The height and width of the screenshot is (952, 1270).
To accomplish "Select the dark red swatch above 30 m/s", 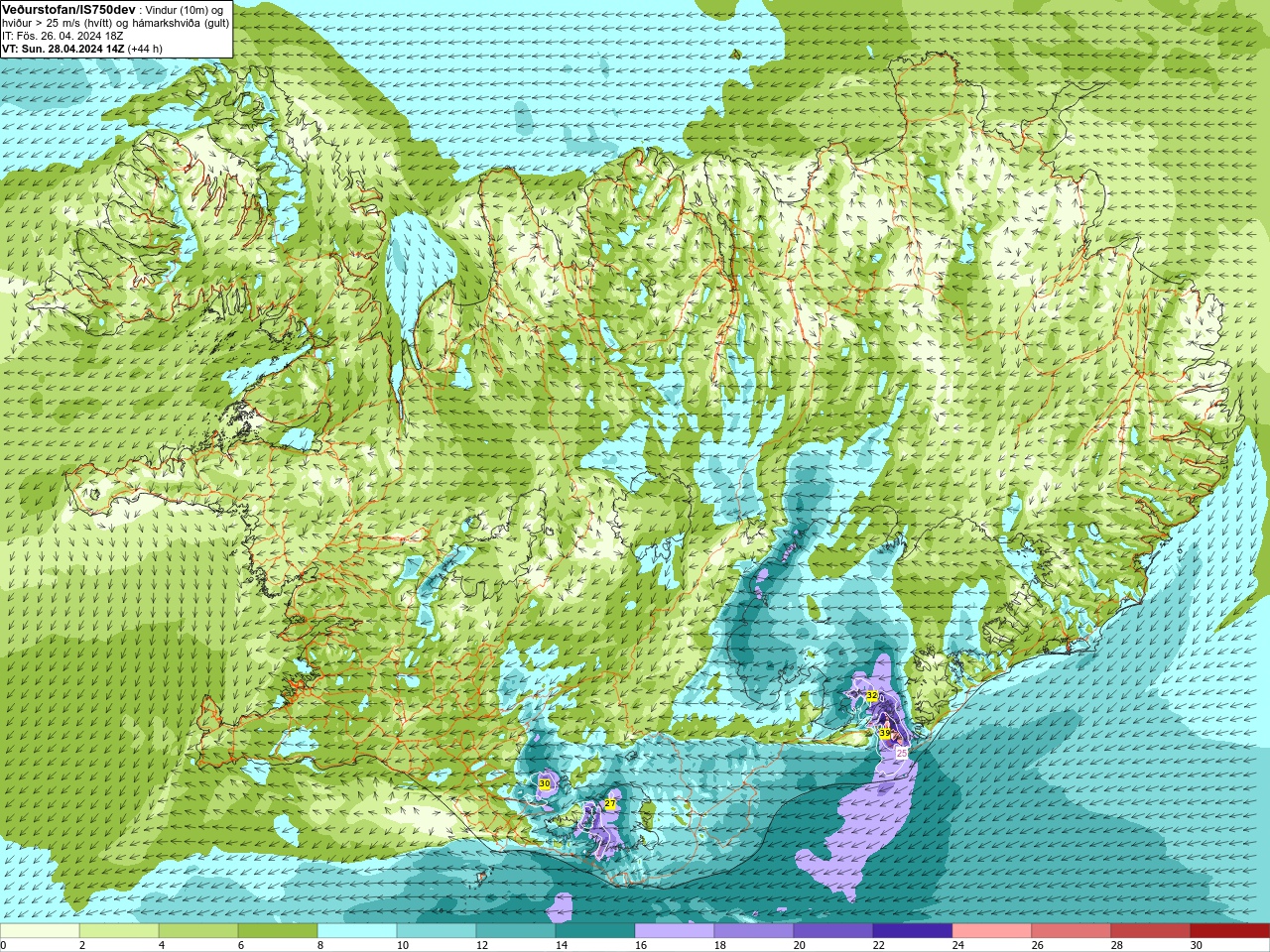I will click(x=1230, y=931).
